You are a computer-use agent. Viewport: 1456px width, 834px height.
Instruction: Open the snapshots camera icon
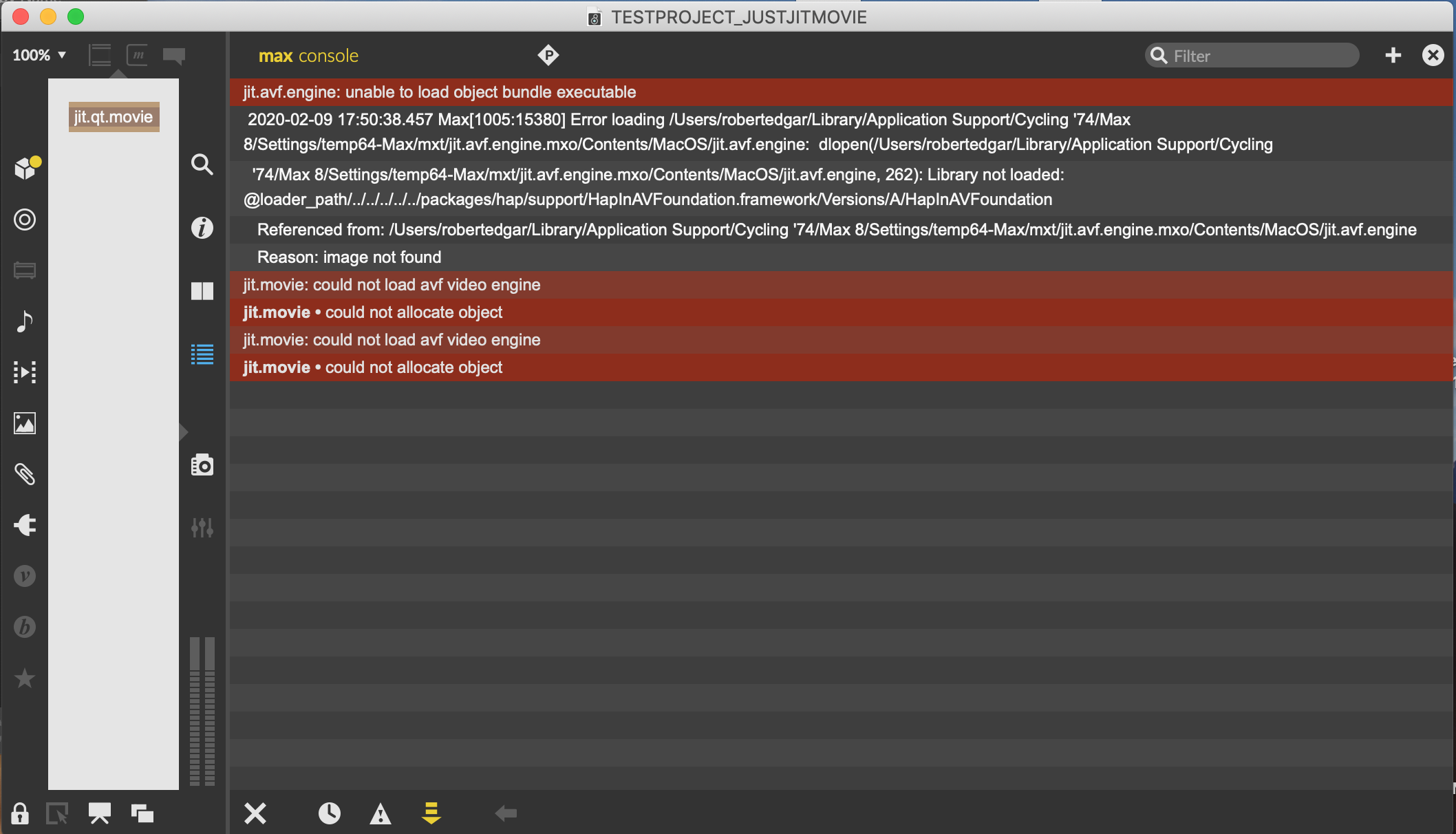[x=202, y=465]
